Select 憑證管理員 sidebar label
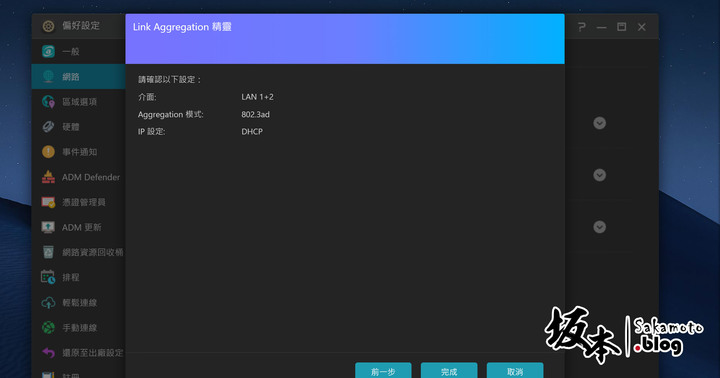Screen dimensions: 720x378 (84, 202)
